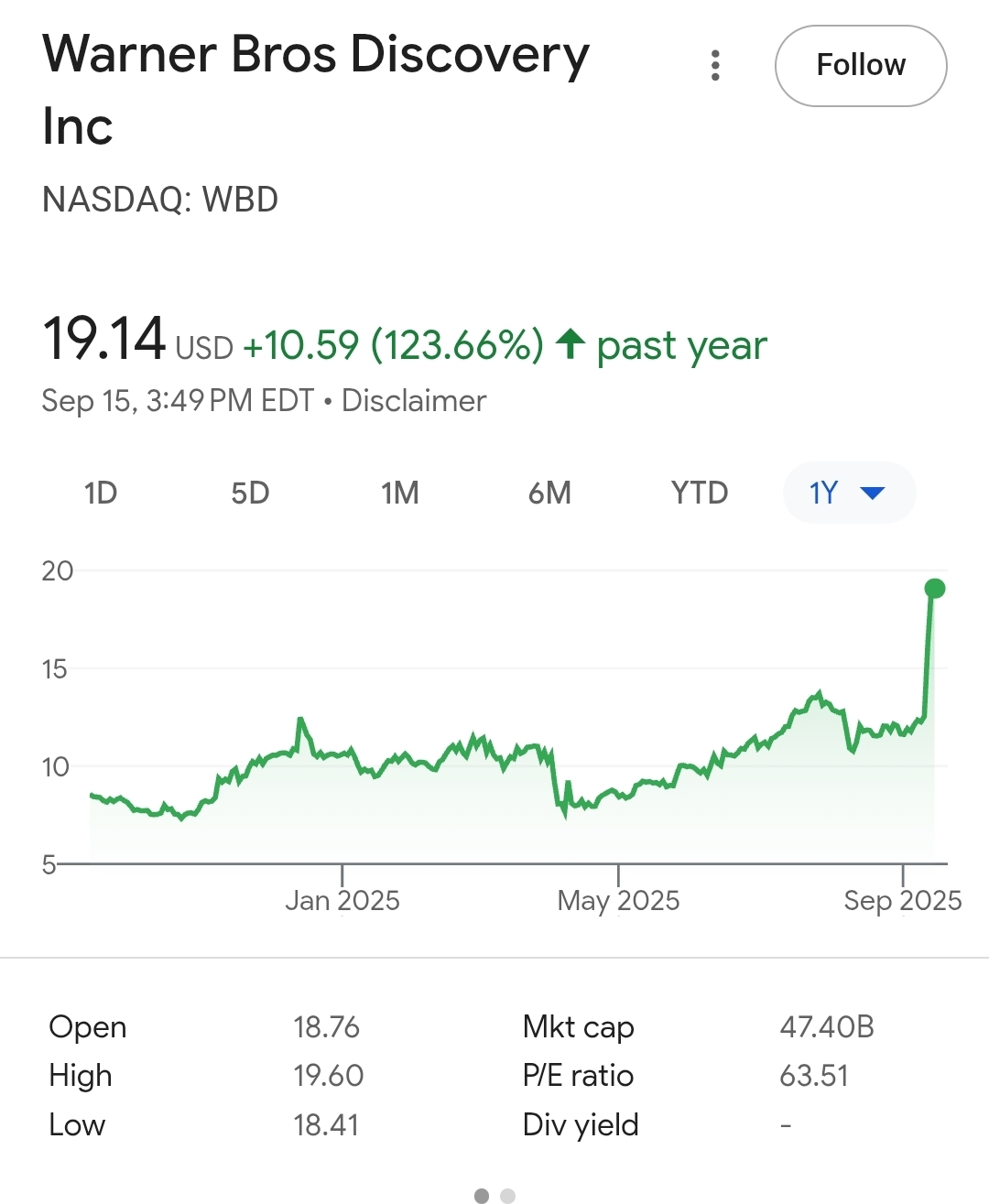Tap the P/E ratio label
This screenshot has height=1204, width=989.
tap(578, 1076)
